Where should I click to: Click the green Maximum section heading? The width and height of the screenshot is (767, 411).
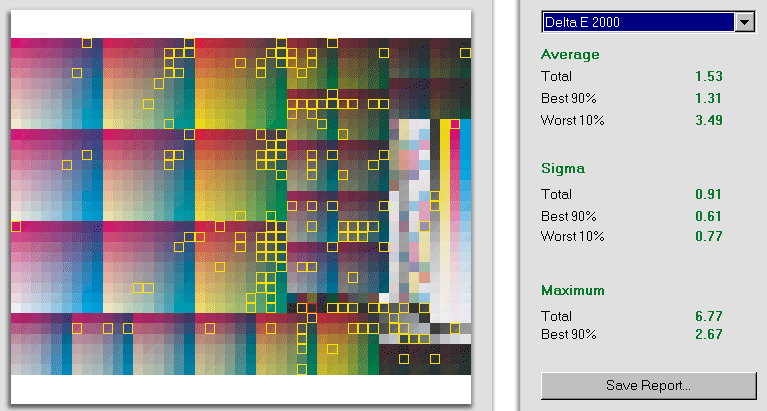[573, 290]
